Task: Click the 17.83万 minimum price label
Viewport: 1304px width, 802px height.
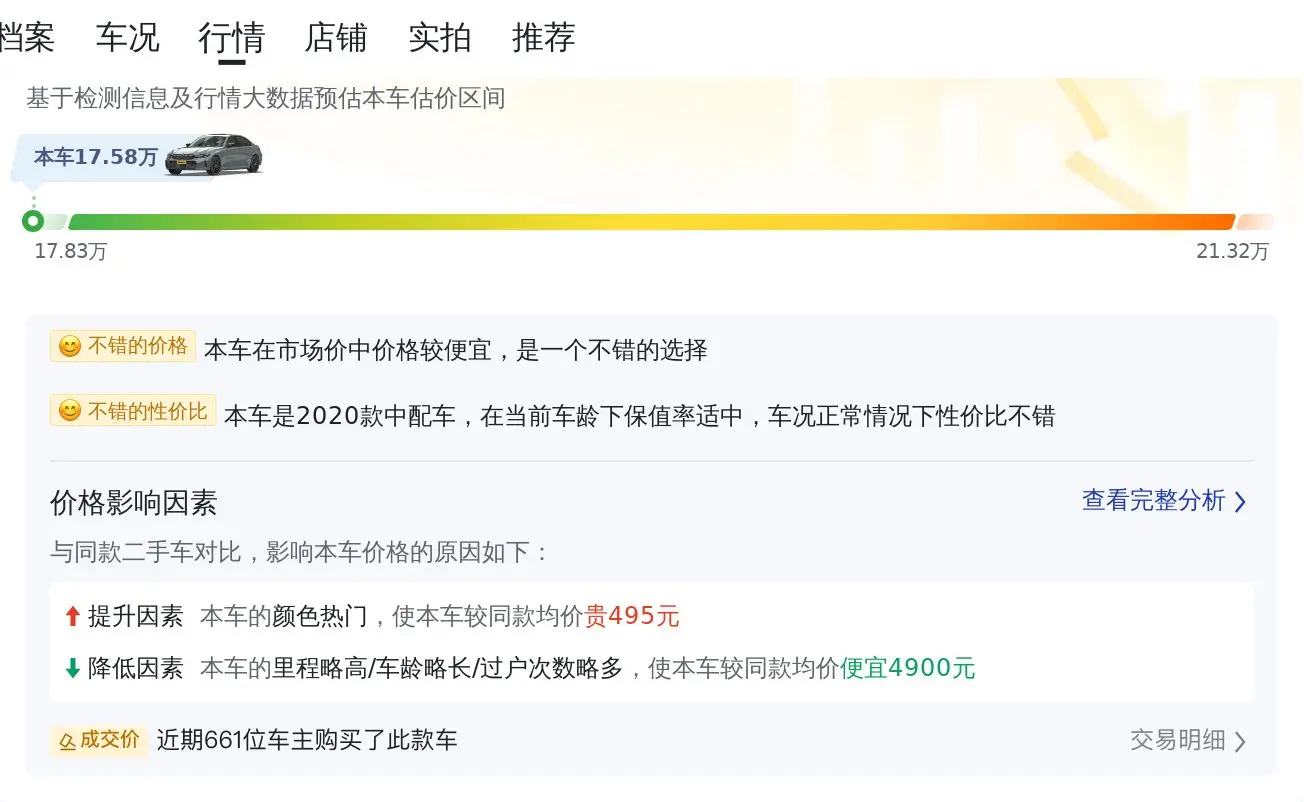Action: [x=71, y=252]
